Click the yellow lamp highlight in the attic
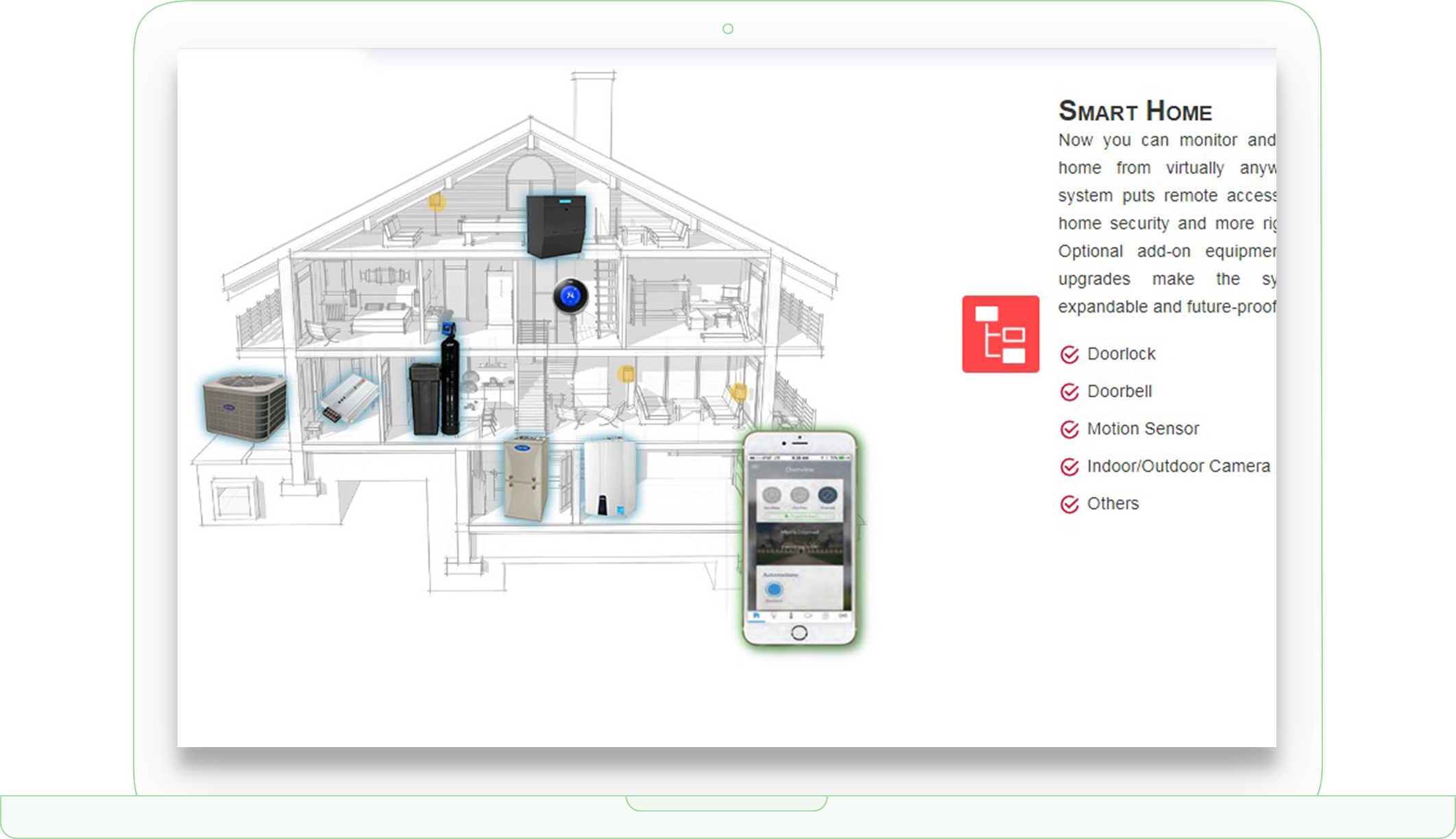This screenshot has width=1456, height=839. (x=437, y=202)
